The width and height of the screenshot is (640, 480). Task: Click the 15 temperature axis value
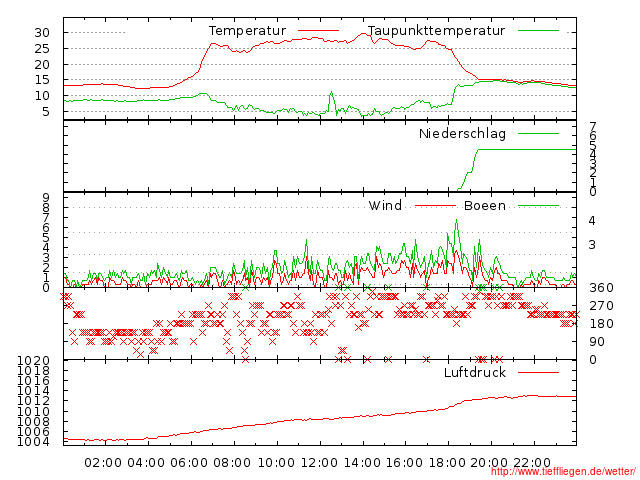pyautogui.click(x=42, y=80)
